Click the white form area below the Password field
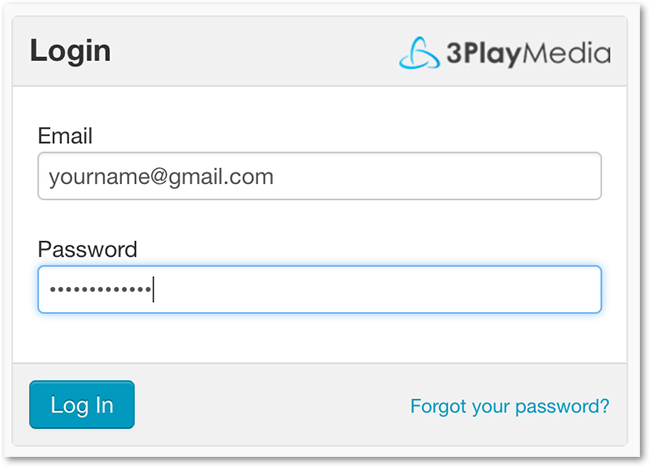Screen dimensions: 650x467 tap(319, 338)
